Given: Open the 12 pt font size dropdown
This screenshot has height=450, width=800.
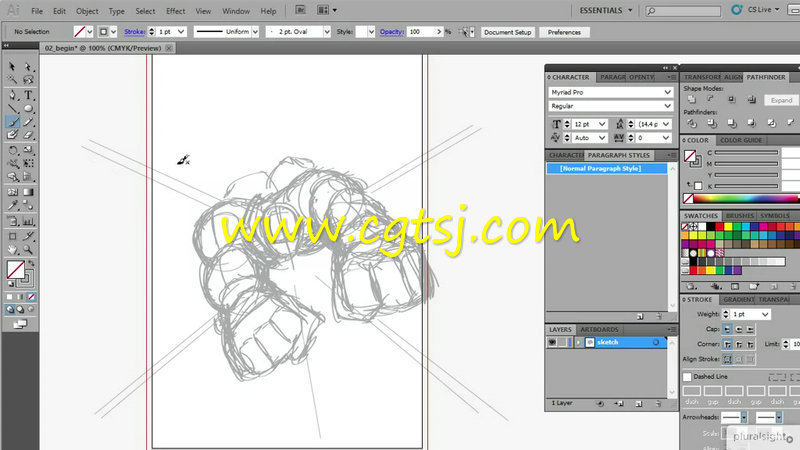Looking at the screenshot, I should coord(602,124).
